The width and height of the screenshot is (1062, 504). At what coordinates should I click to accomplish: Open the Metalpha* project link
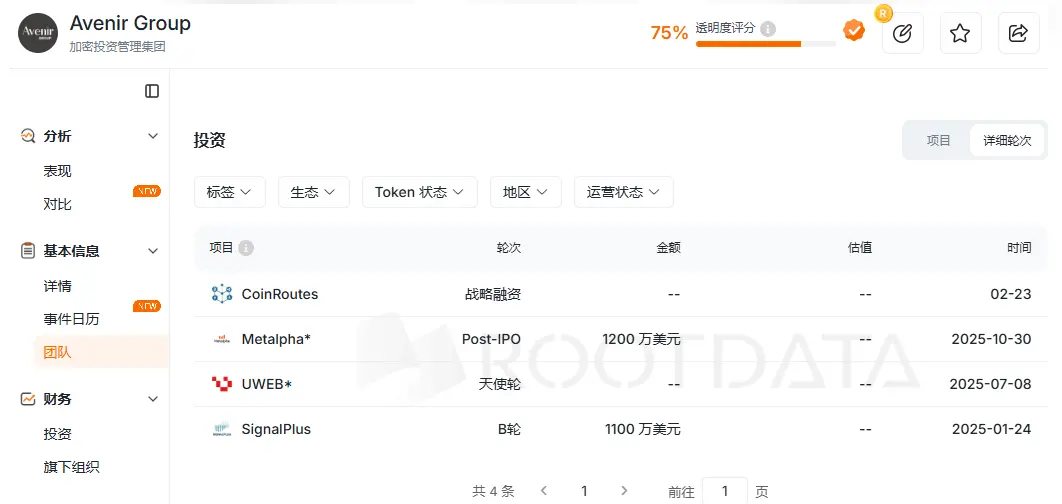pos(276,339)
